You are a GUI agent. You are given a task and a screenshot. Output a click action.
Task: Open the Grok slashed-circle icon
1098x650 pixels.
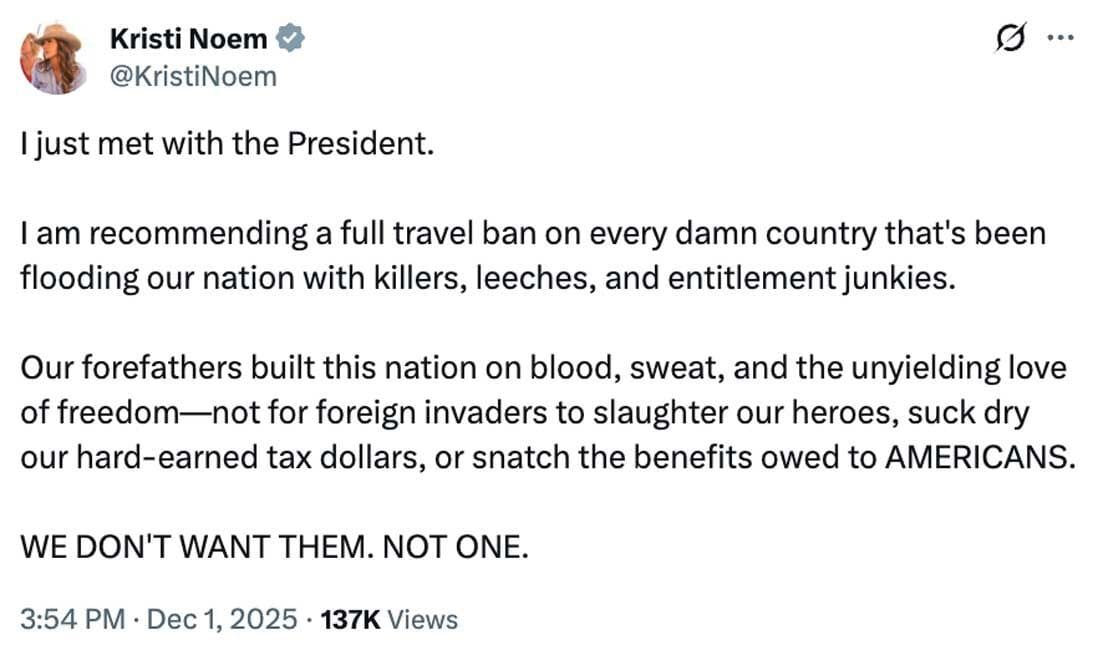pyautogui.click(x=1011, y=38)
